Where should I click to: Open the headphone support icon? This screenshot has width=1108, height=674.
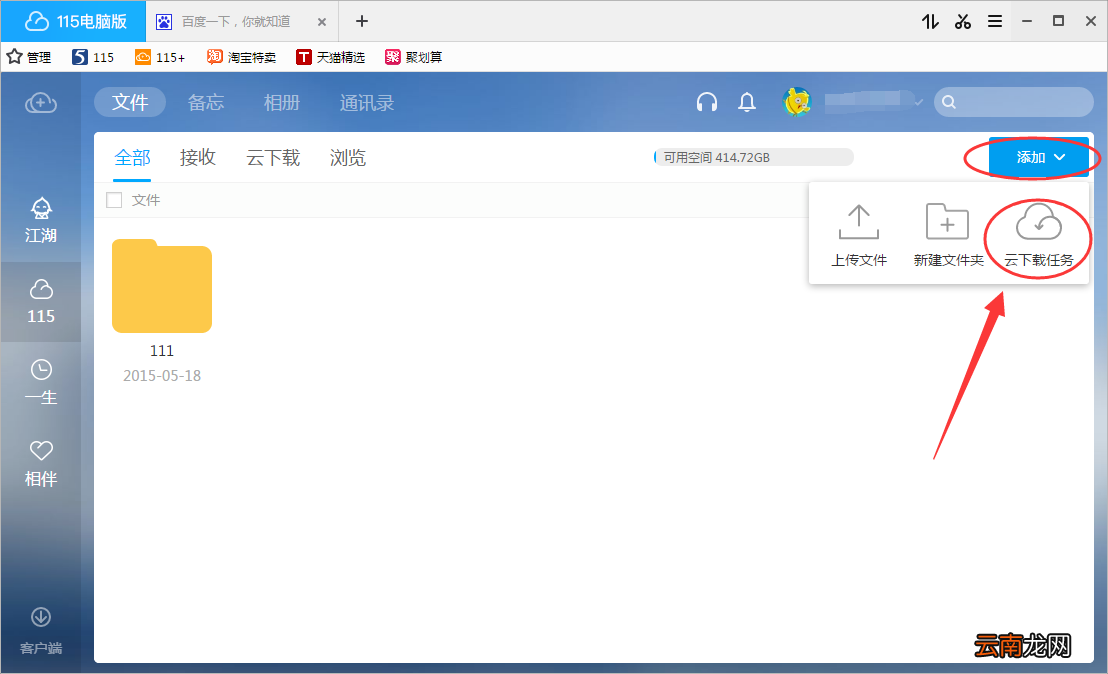707,102
